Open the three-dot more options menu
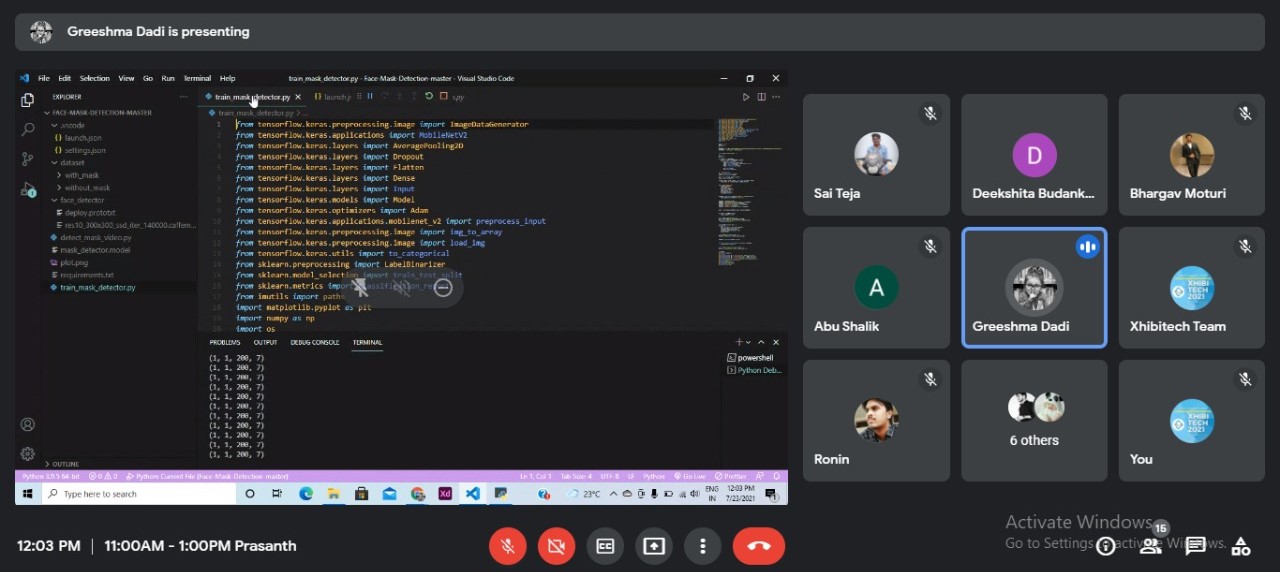1280x572 pixels. 703,546
